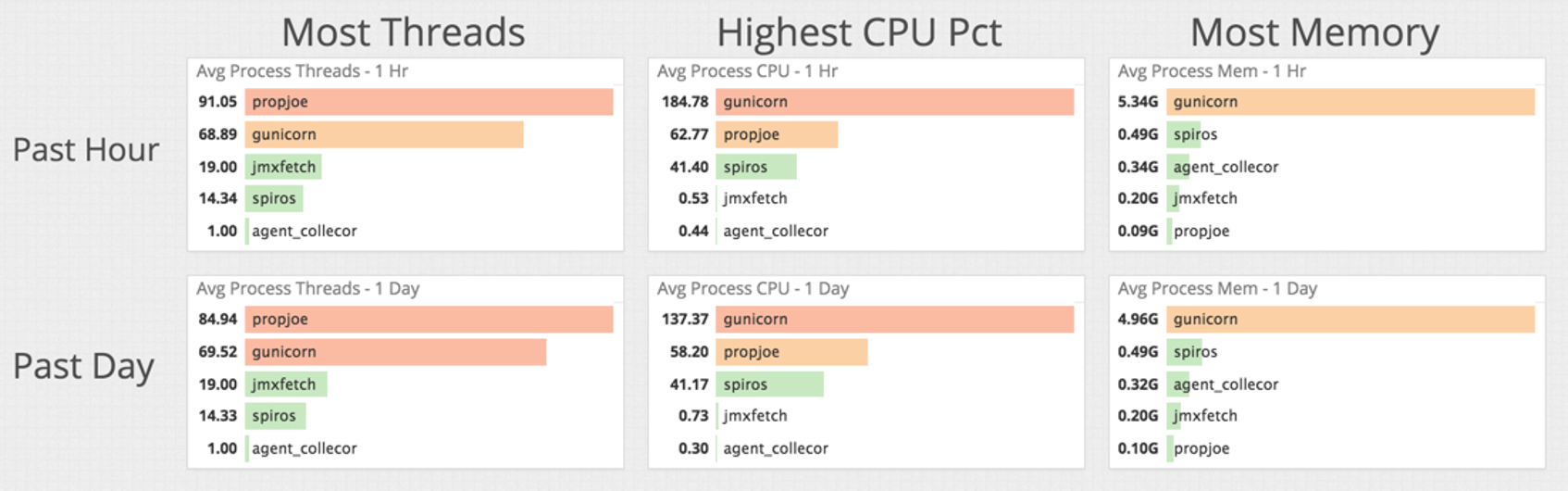Open the Avg Process Threads - 1 Hr title
1568x491 pixels.
click(302, 71)
